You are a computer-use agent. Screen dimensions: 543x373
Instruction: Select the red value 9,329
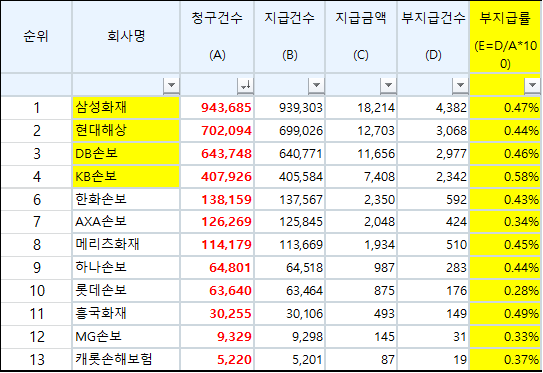pyautogui.click(x=234, y=337)
